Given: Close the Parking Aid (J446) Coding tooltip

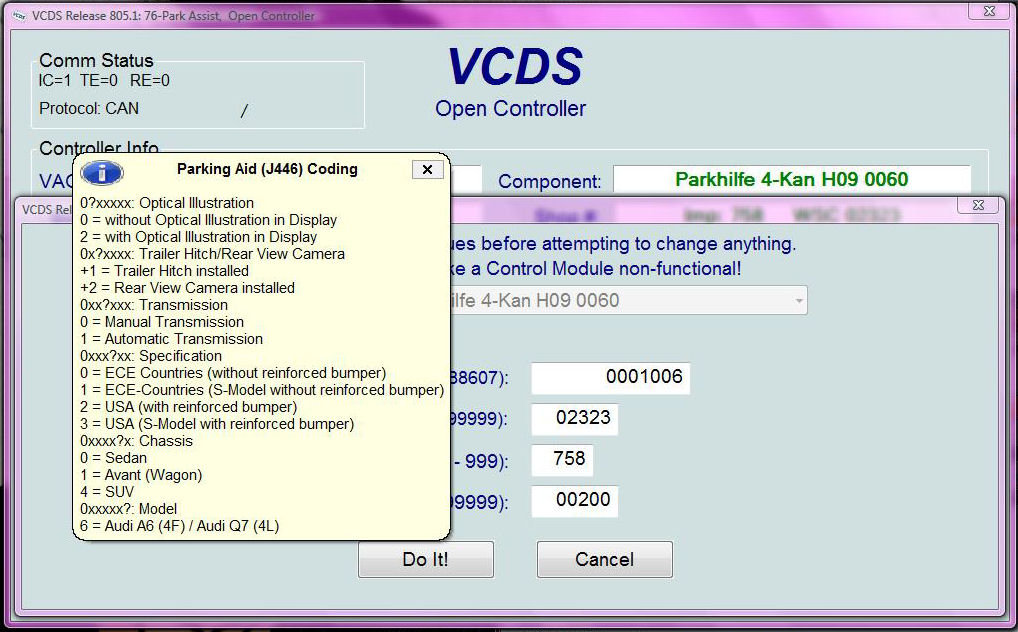Looking at the screenshot, I should point(427,170).
